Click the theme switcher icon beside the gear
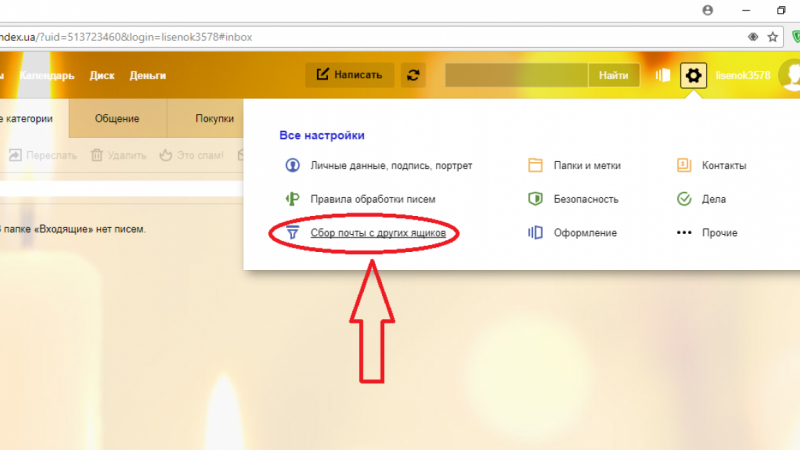This screenshot has height=450, width=800. pyautogui.click(x=663, y=76)
